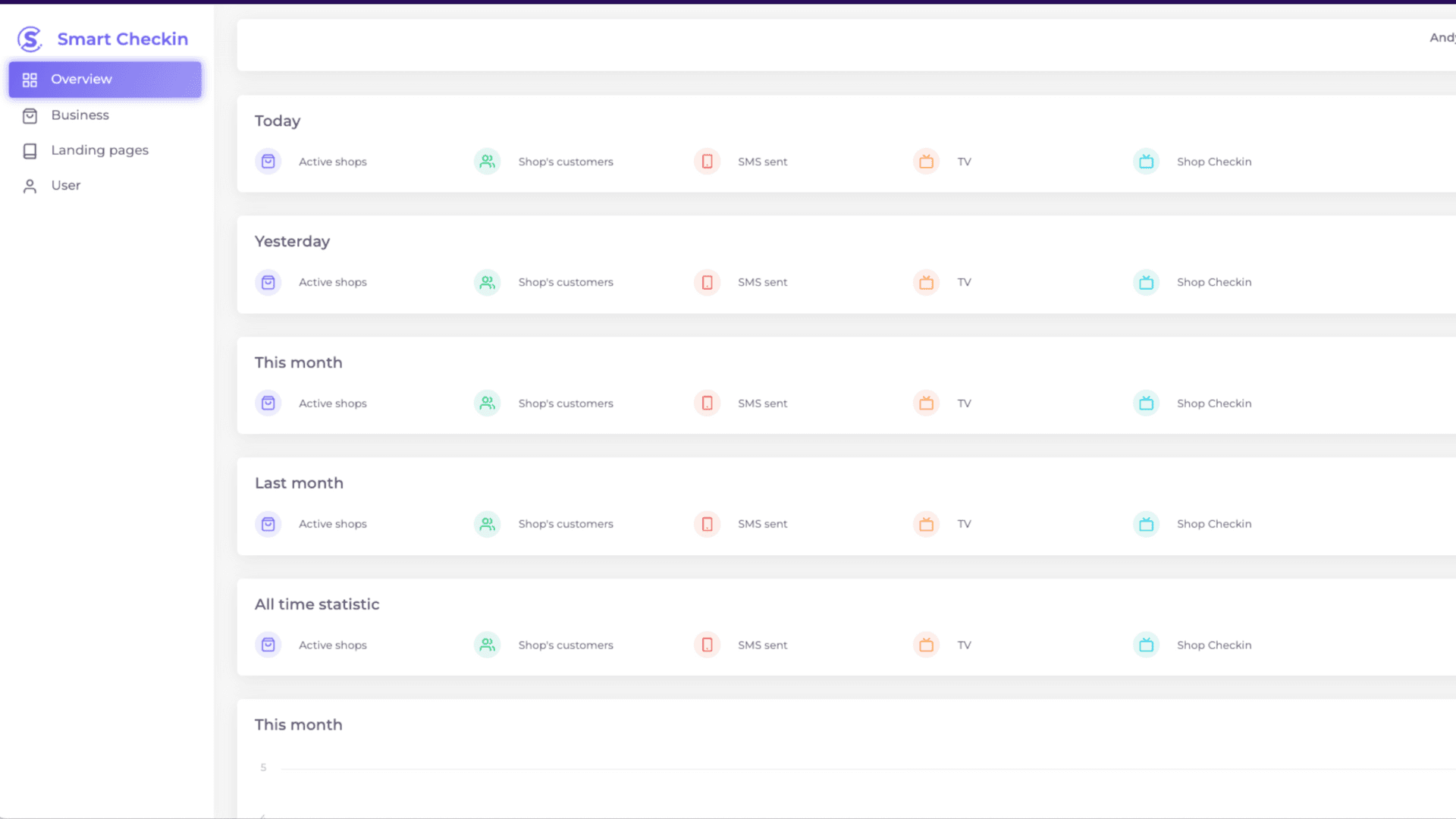Click SMS sent icon in All time statistic

(x=707, y=645)
